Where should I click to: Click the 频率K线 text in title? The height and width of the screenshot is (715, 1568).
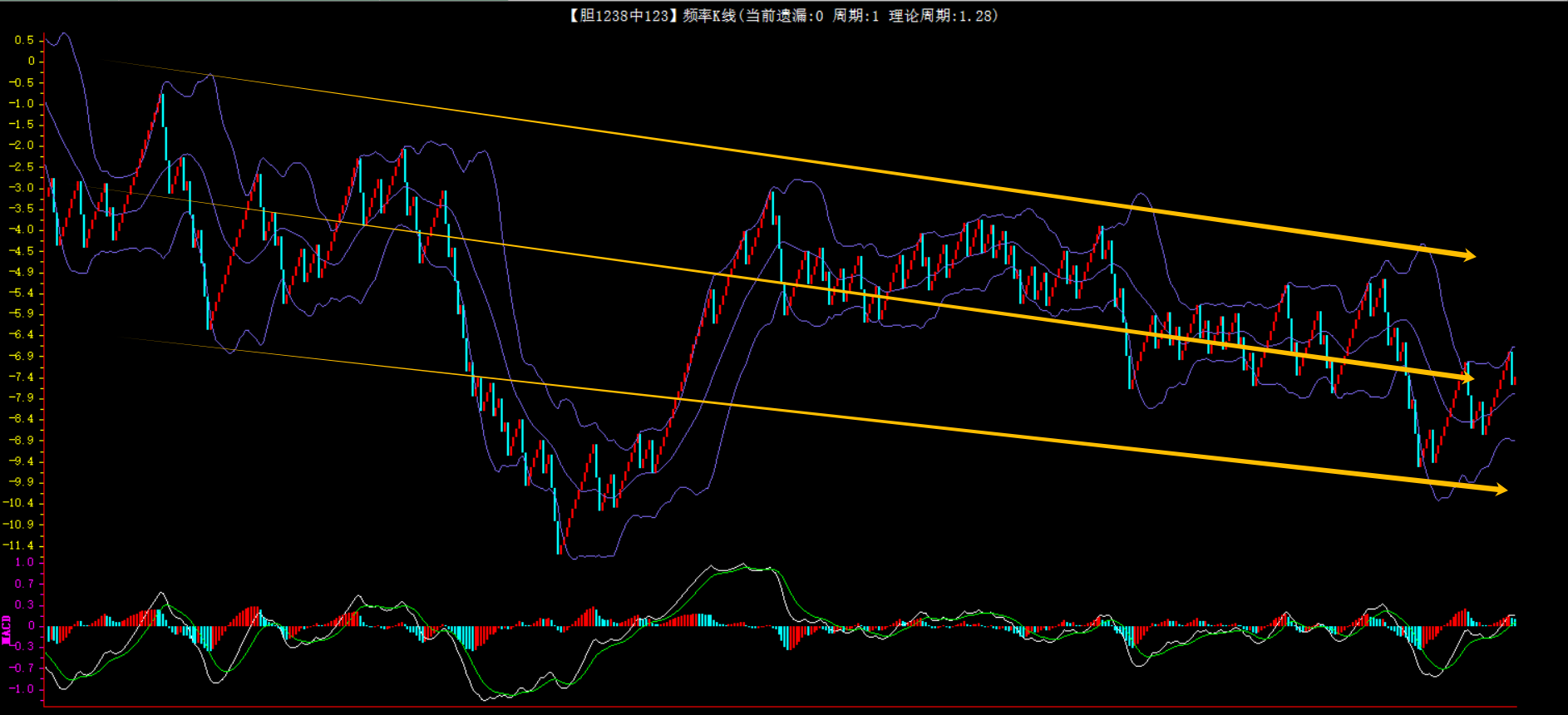(709, 16)
